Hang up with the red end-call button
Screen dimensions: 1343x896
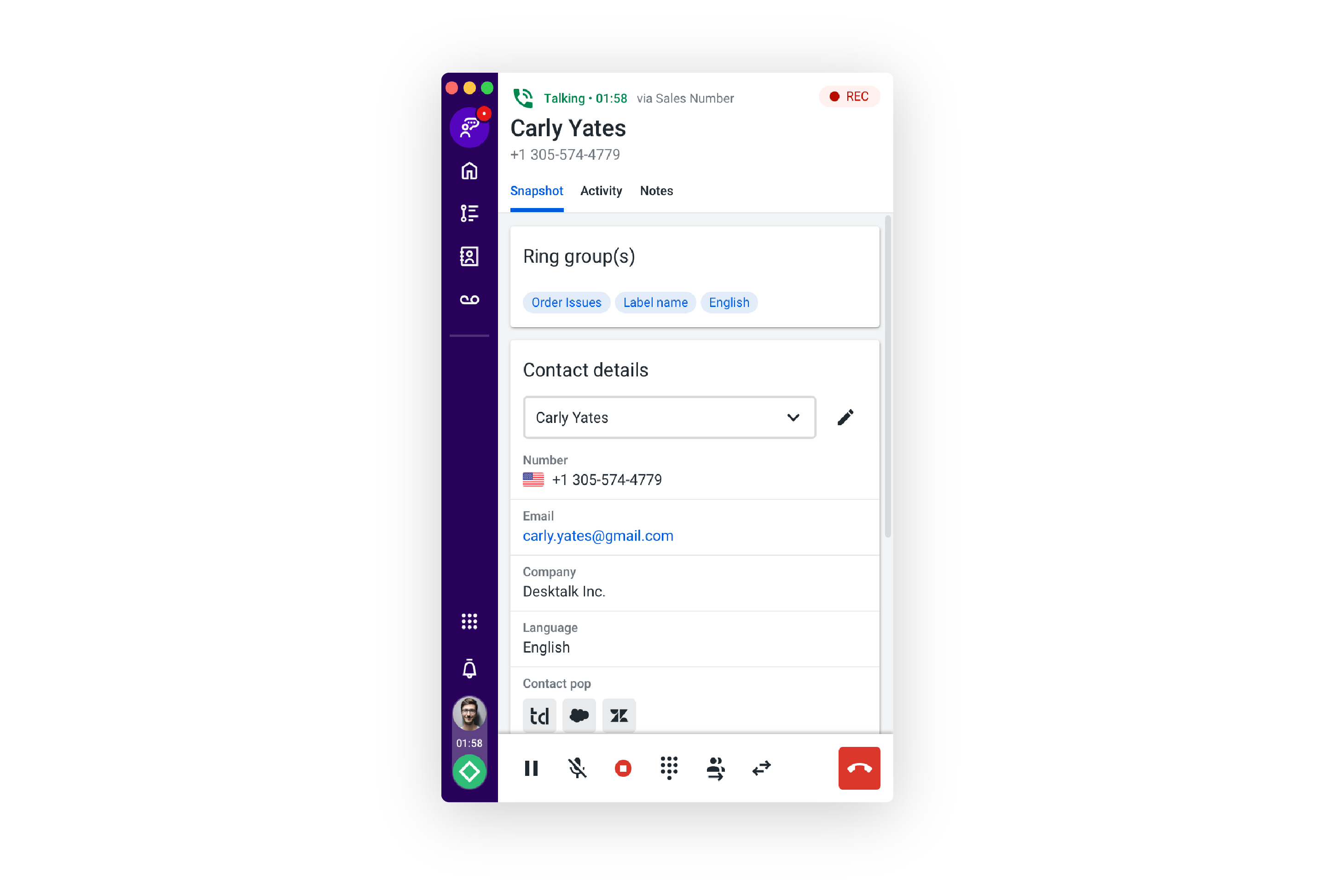(859, 768)
